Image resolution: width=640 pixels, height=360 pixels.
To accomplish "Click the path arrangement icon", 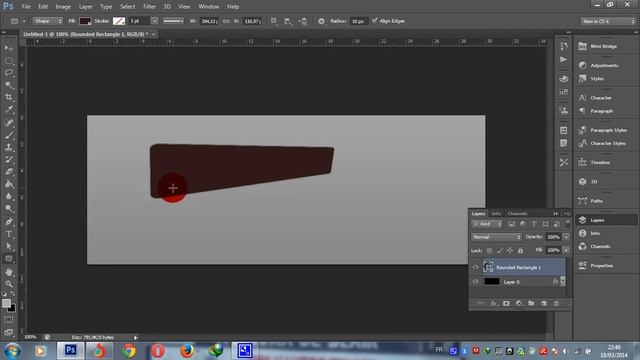I will 303,21.
